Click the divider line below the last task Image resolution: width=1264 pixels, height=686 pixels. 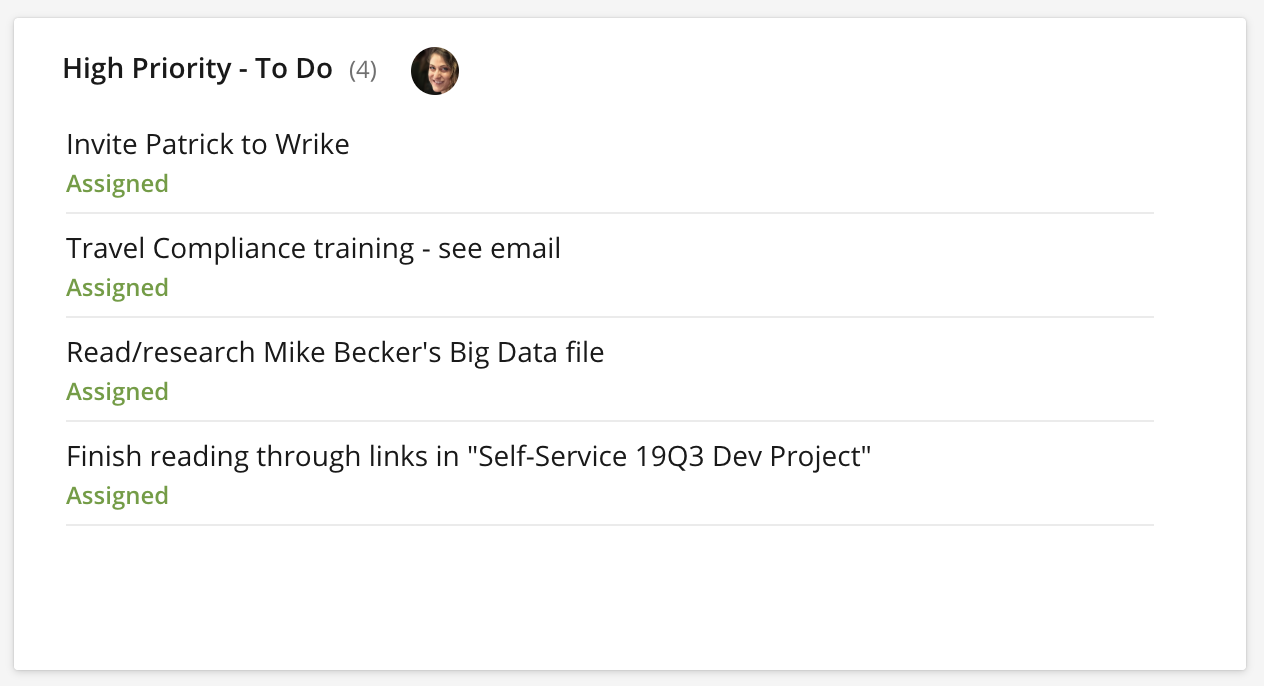click(x=610, y=525)
